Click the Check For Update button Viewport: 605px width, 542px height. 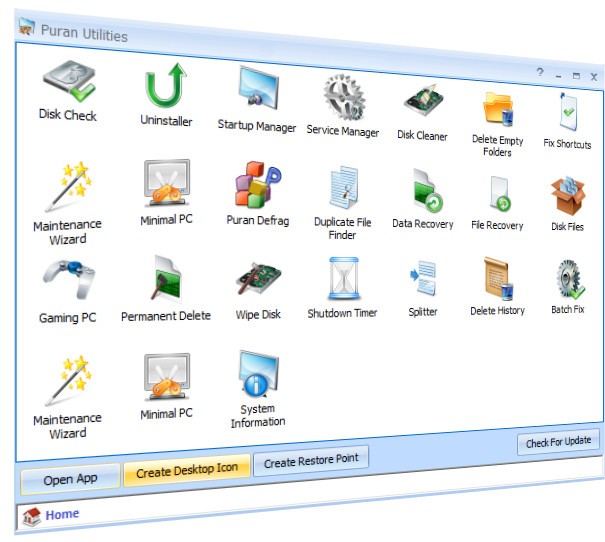tap(558, 442)
